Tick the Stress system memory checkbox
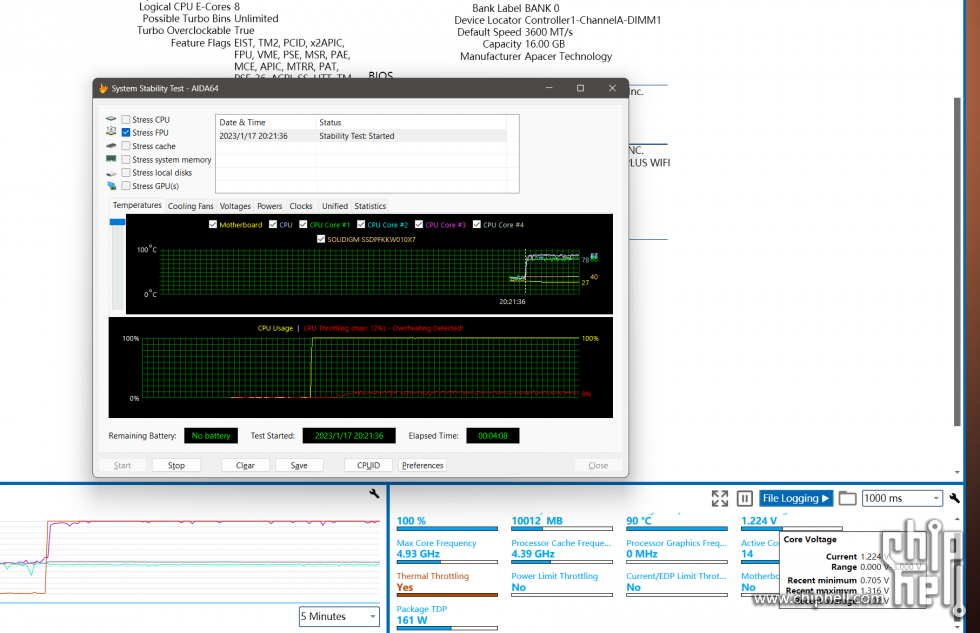980x633 pixels. click(126, 159)
